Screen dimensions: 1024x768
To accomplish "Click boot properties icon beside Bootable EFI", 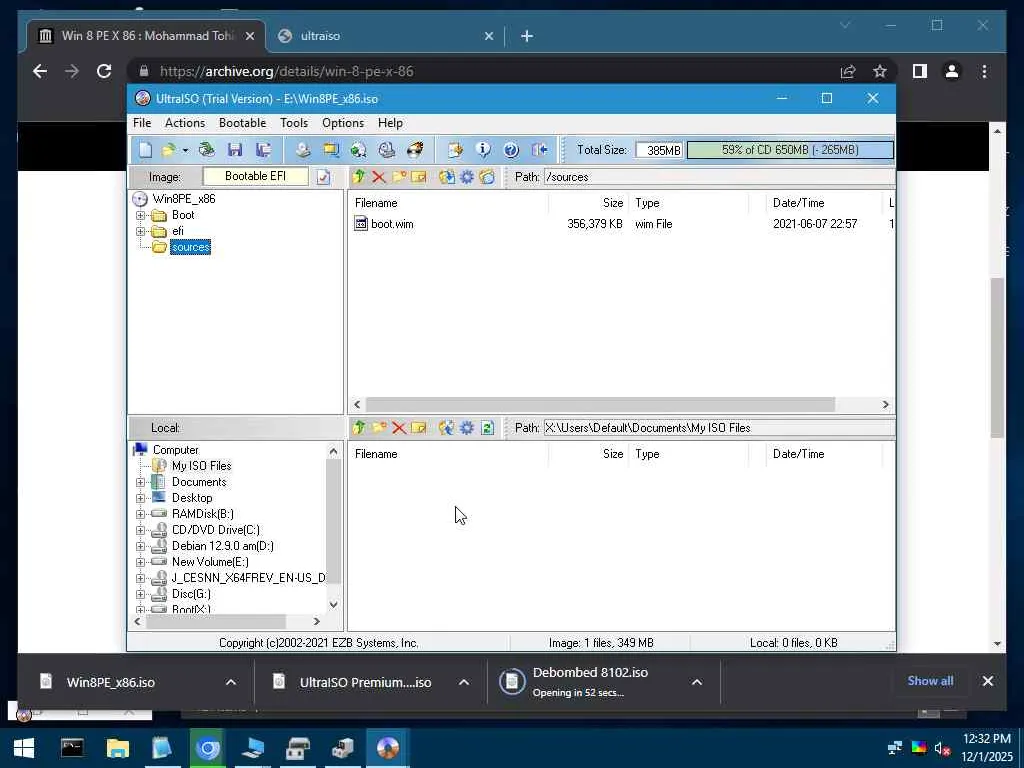I will [x=323, y=177].
